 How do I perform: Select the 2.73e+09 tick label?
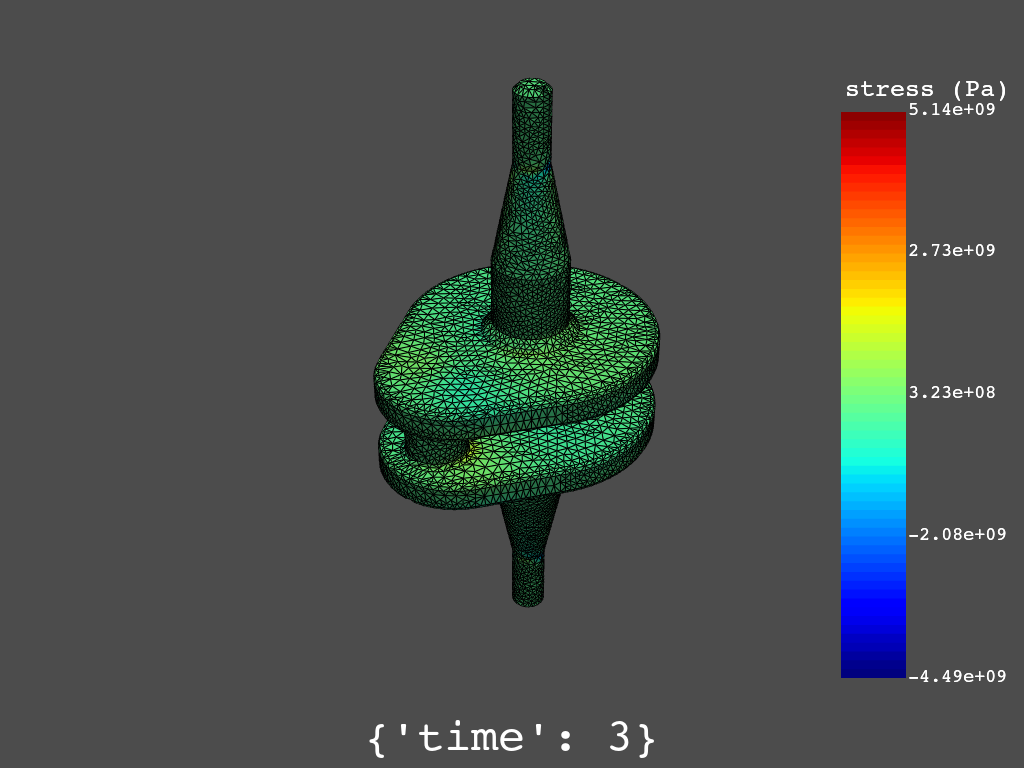coord(951,250)
